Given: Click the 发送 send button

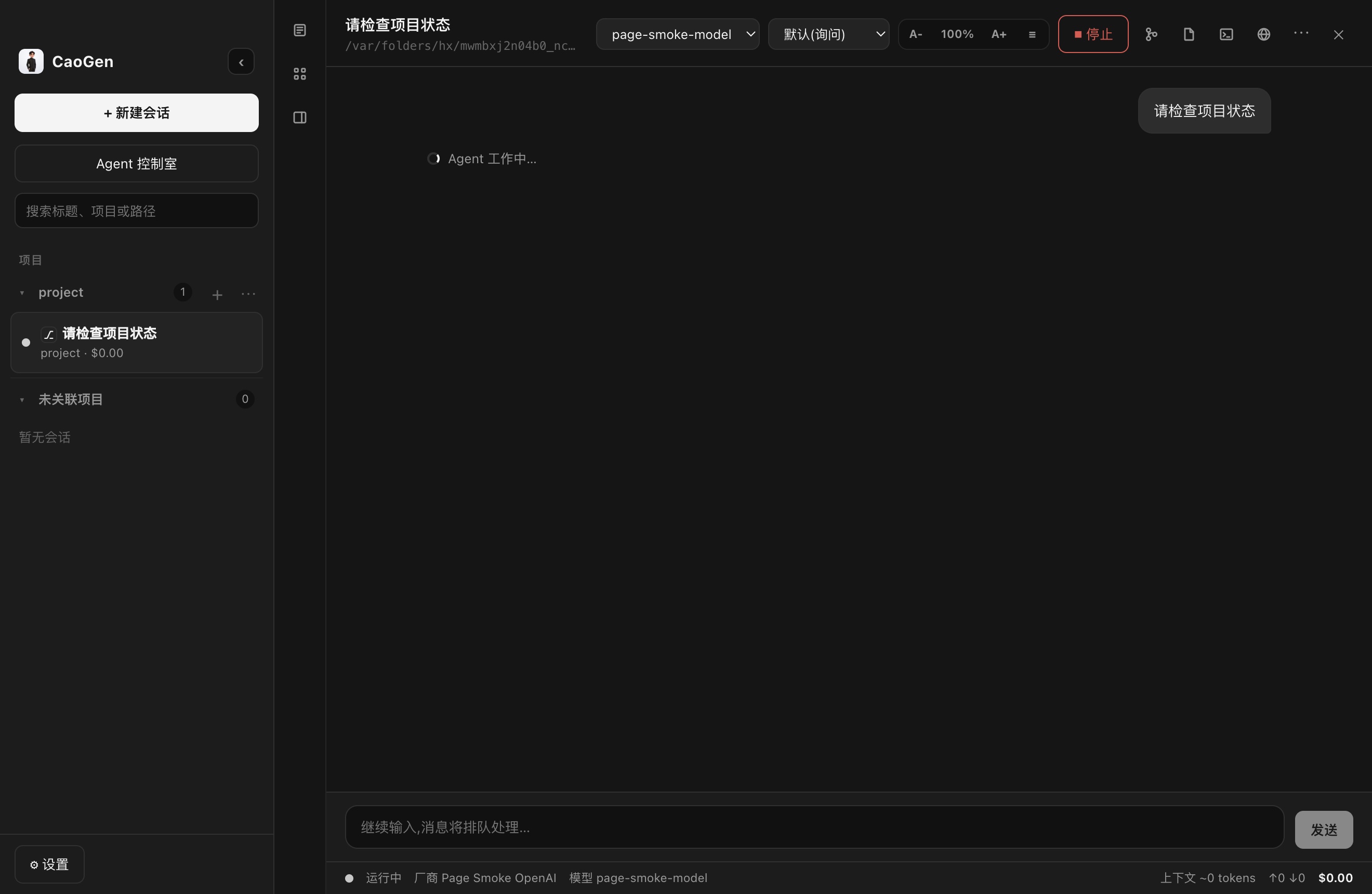Looking at the screenshot, I should 1324,830.
